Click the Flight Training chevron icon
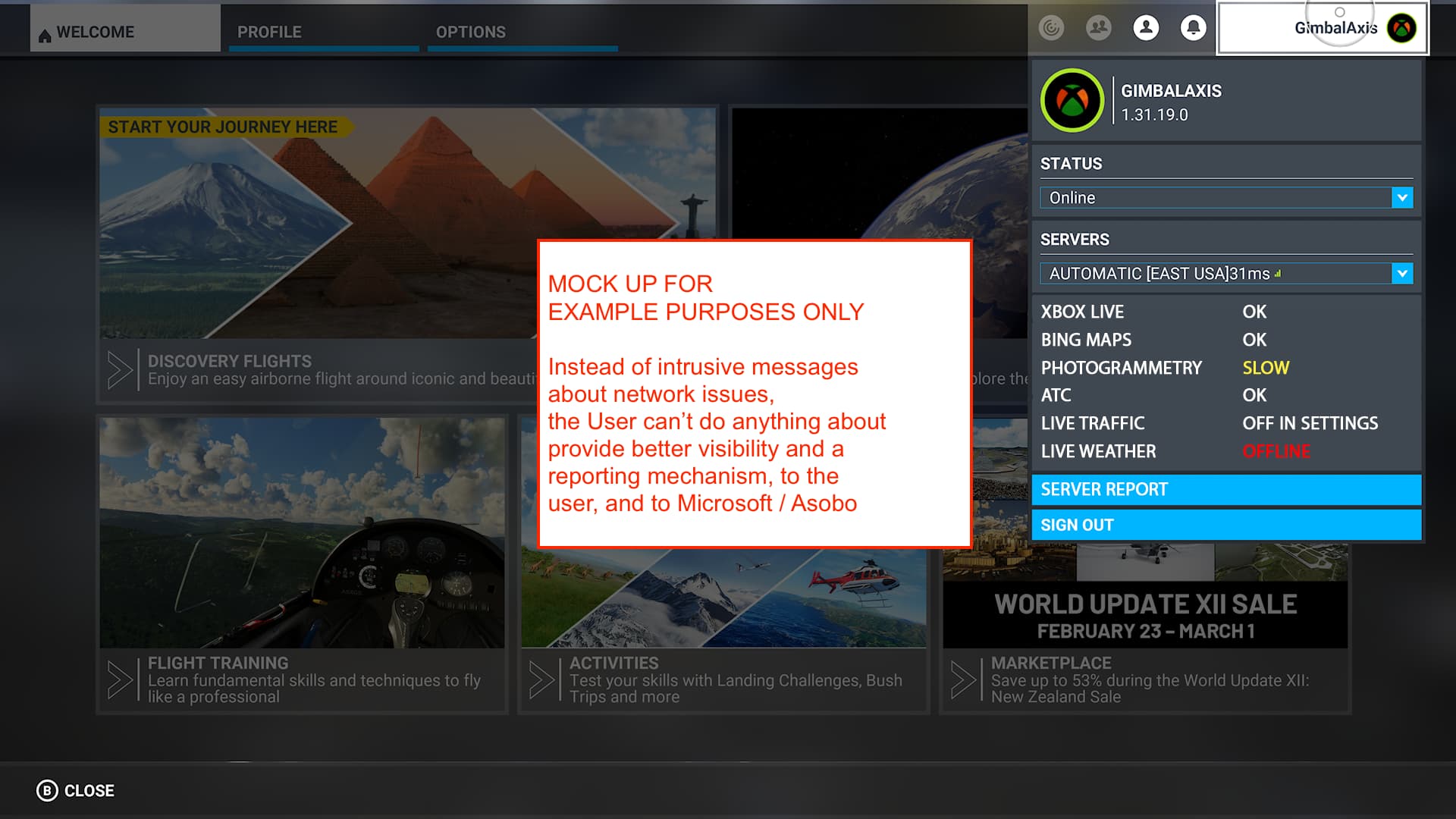 pyautogui.click(x=120, y=679)
